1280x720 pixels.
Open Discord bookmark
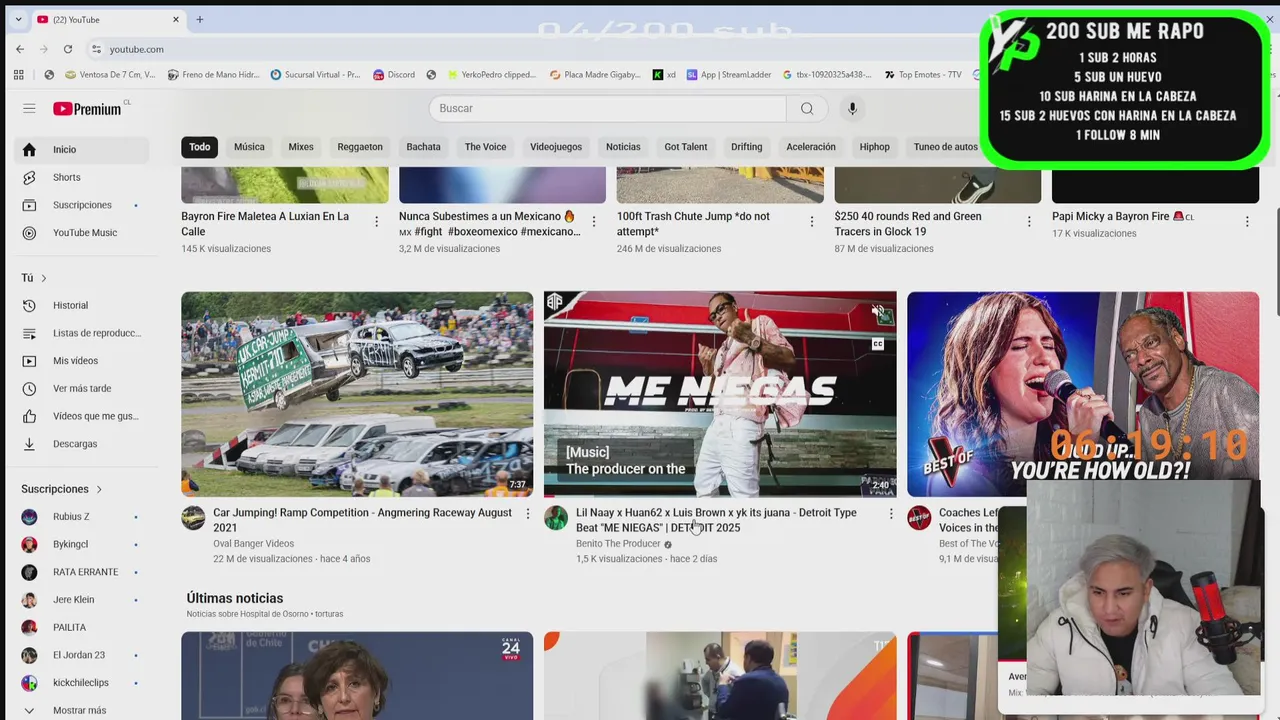coord(393,74)
